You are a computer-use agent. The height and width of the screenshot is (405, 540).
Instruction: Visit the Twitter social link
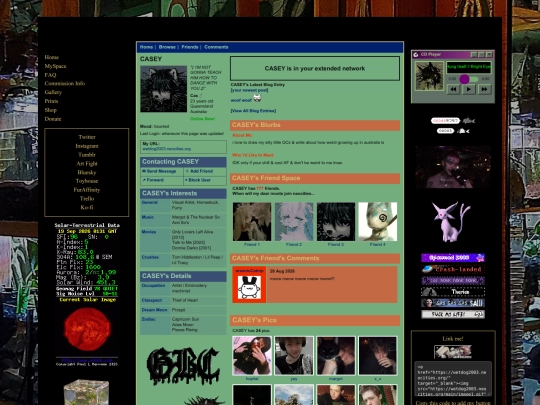tap(87, 137)
